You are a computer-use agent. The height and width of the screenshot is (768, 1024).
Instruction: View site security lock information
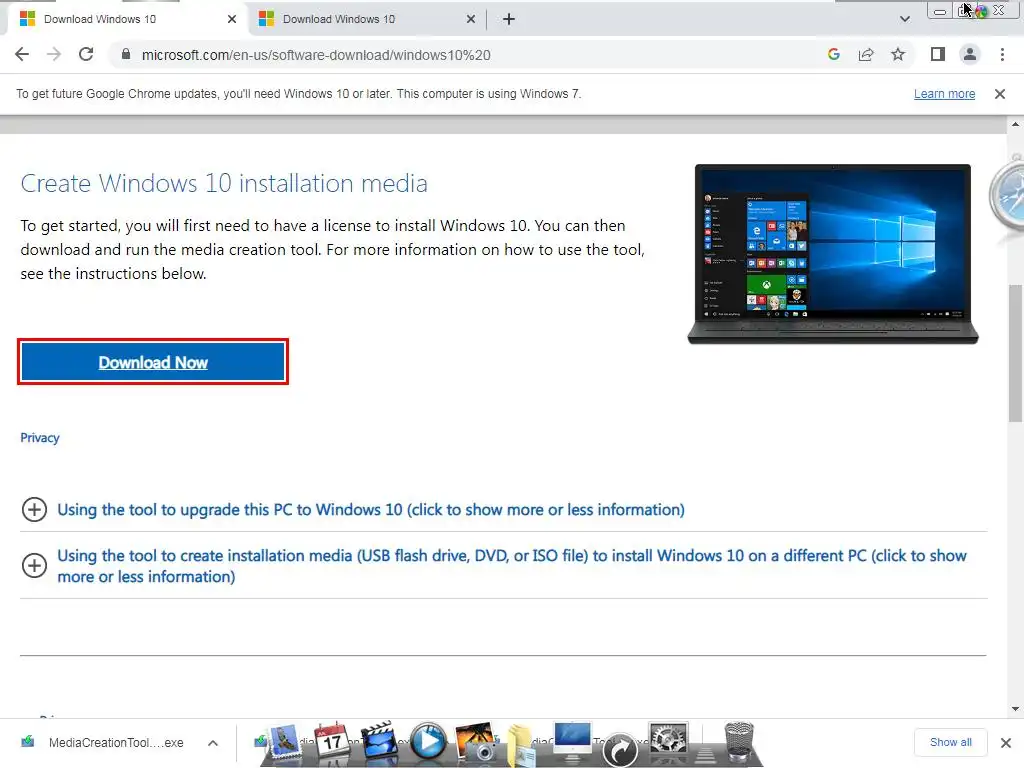point(126,55)
